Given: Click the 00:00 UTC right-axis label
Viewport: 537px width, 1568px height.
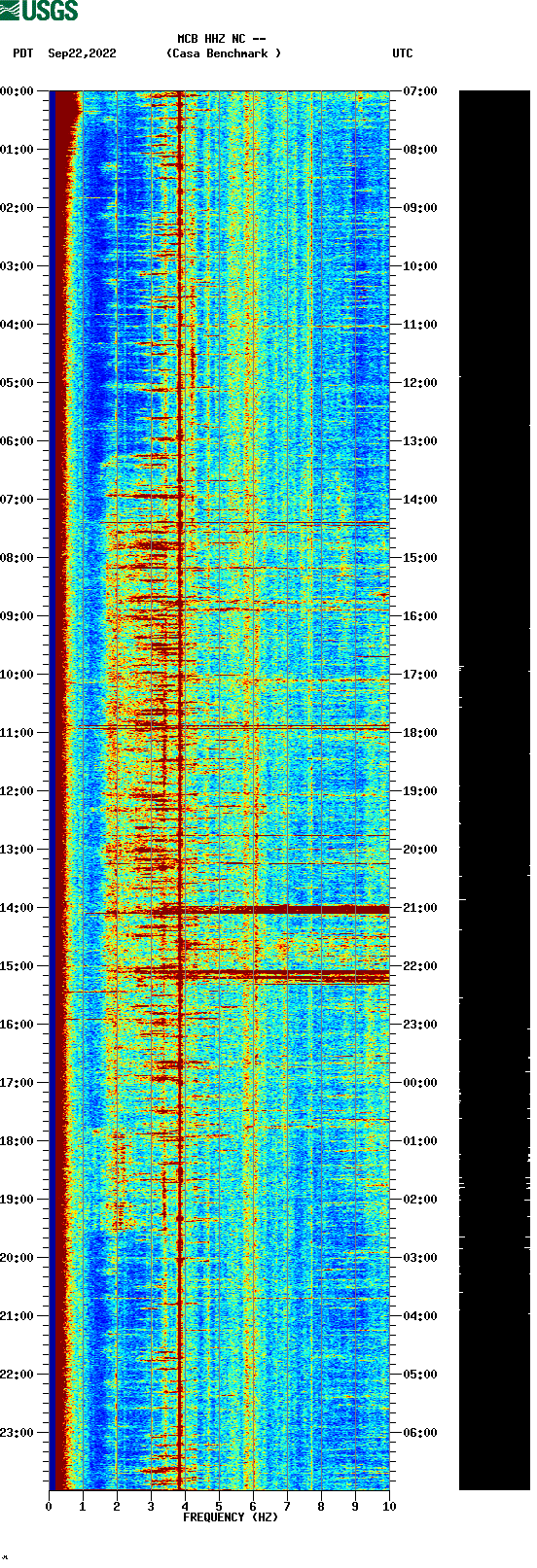Looking at the screenshot, I should click(x=420, y=1083).
